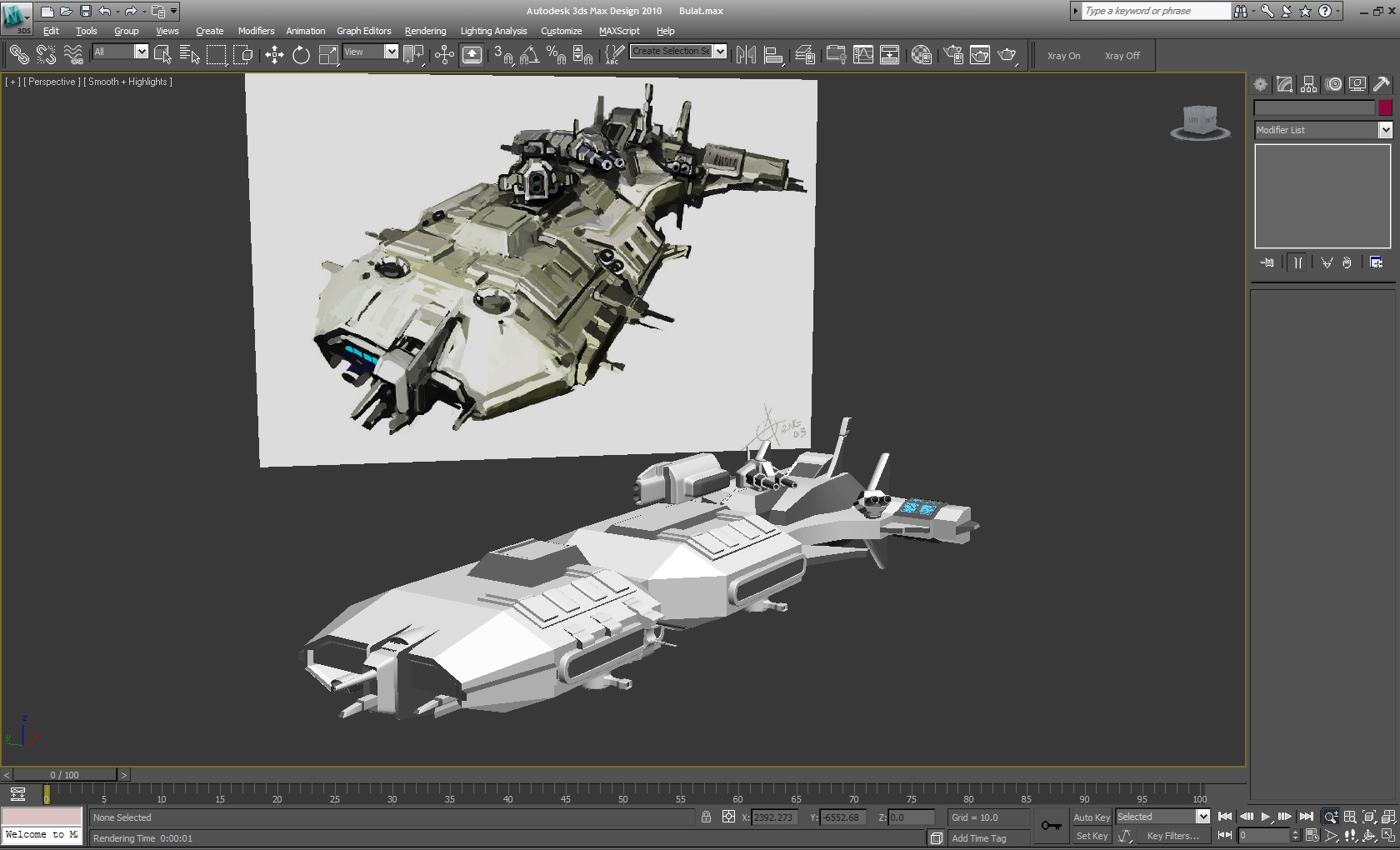1400x850 pixels.
Task: Toggle the 3D Snaps button
Action: (x=502, y=55)
